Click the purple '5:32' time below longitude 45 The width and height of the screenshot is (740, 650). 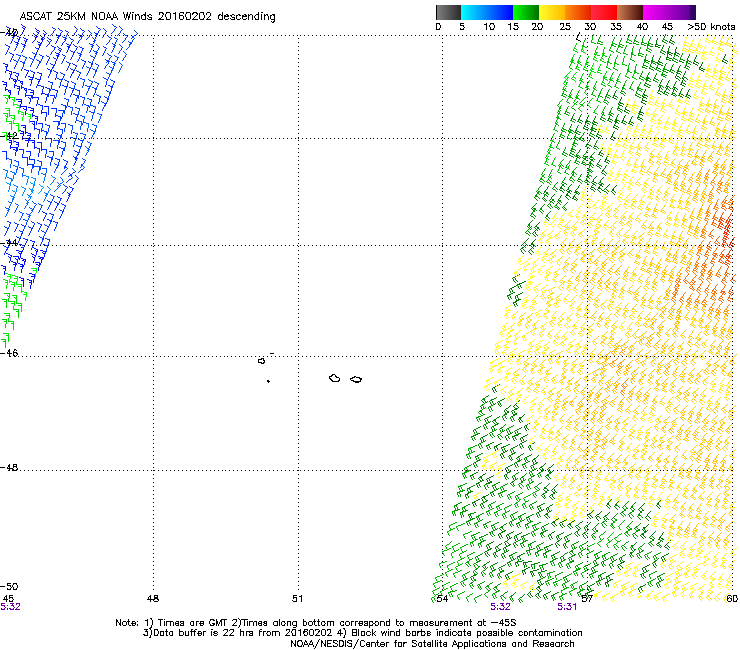(10, 607)
